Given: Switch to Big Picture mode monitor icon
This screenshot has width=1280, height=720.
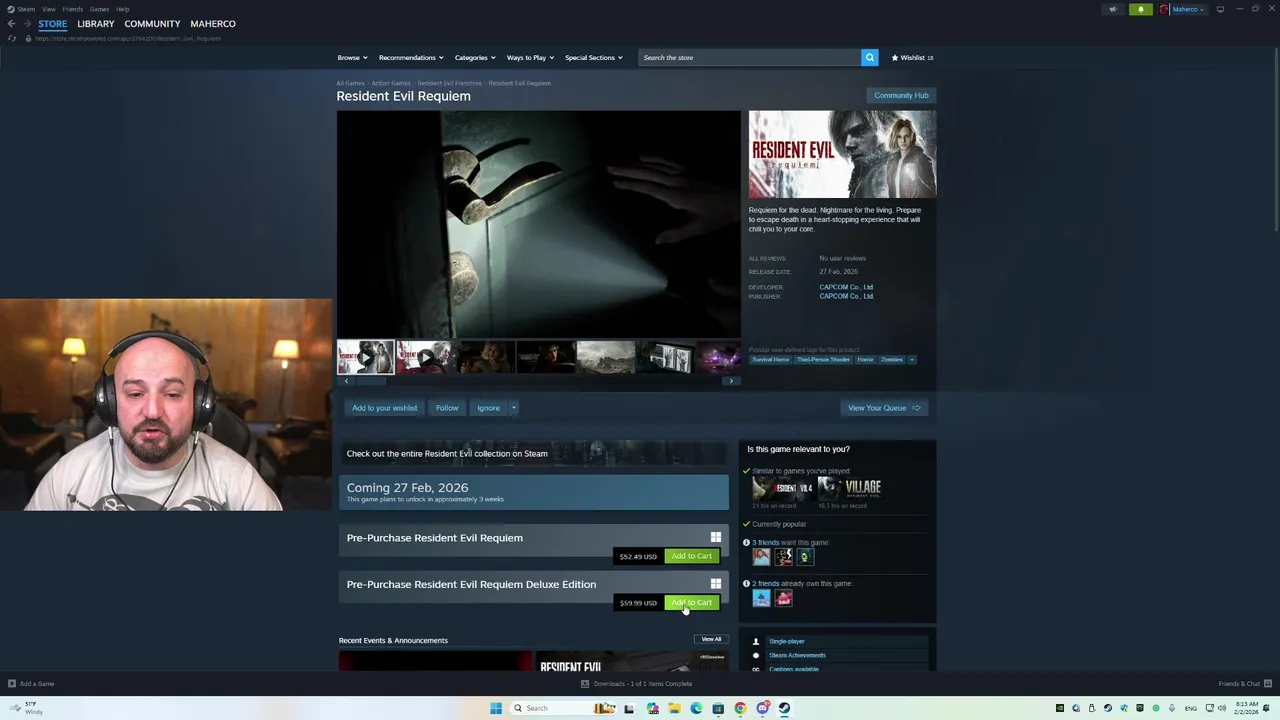Looking at the screenshot, I should [1220, 9].
